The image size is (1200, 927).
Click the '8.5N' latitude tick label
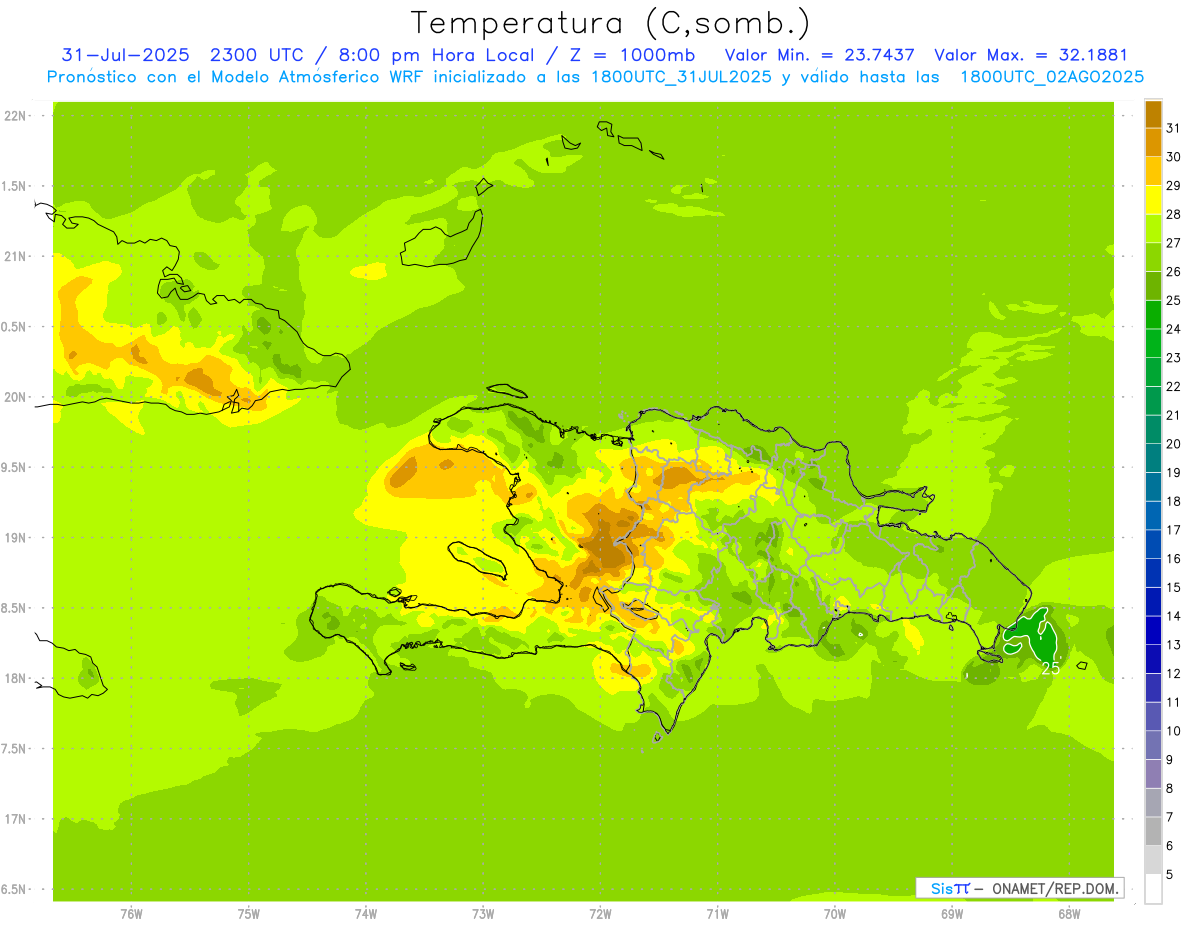point(14,608)
